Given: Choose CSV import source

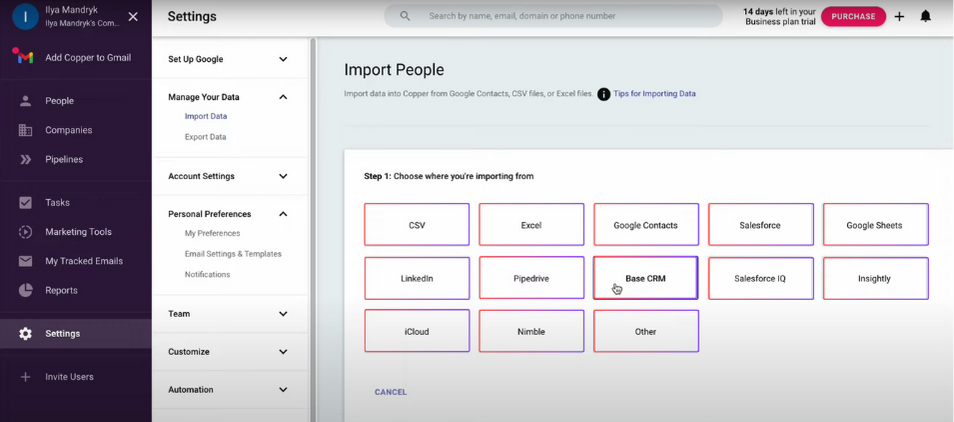Looking at the screenshot, I should coord(417,224).
